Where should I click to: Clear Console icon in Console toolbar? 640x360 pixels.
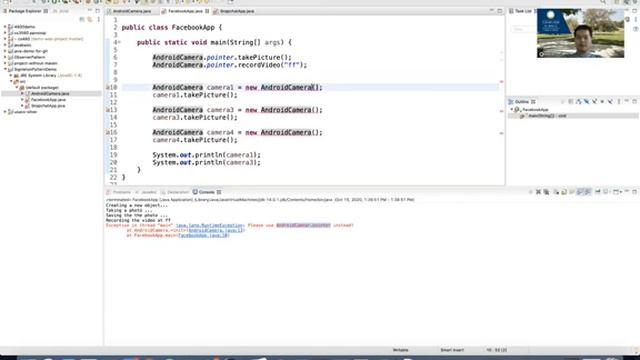[x=556, y=192]
